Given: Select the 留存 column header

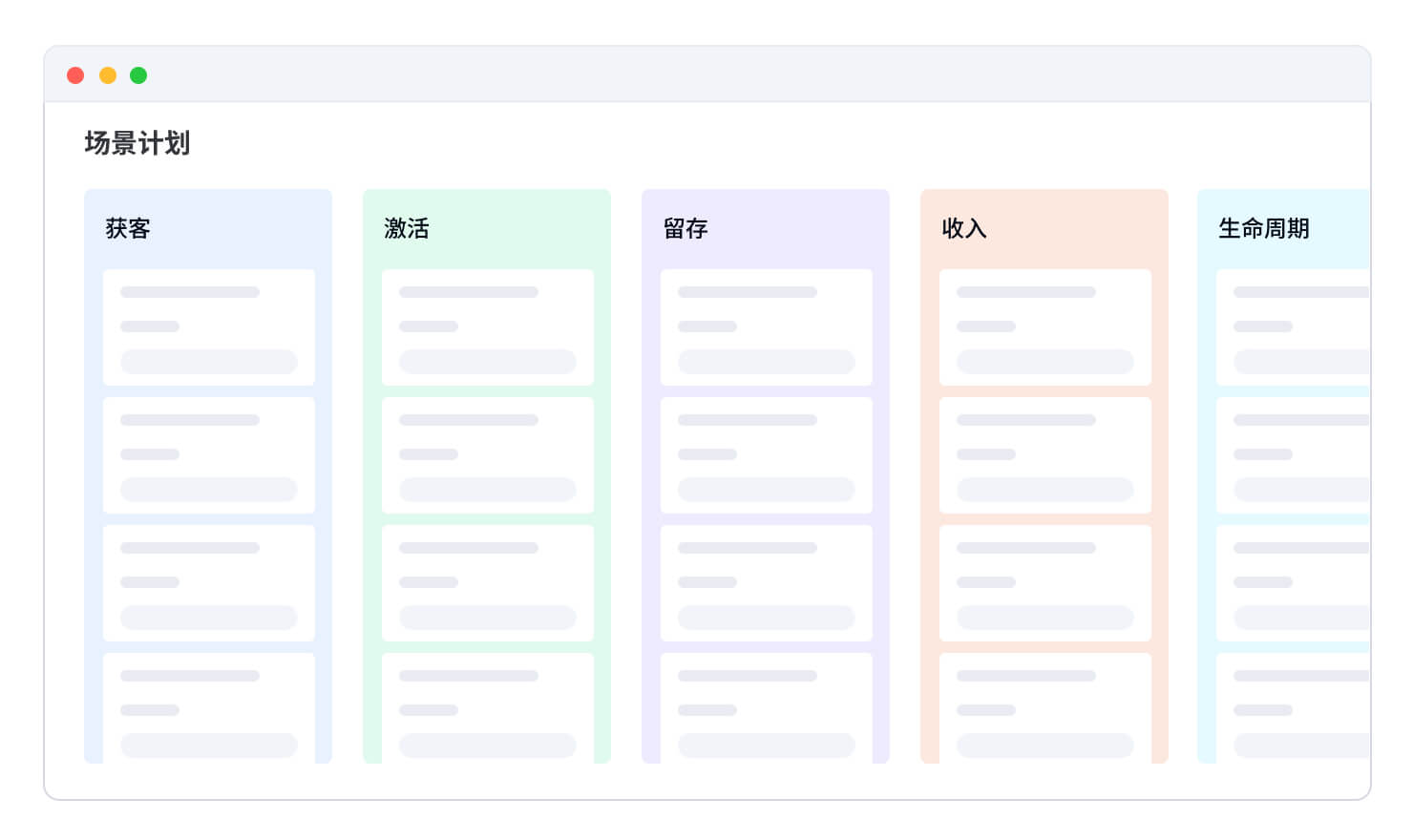Looking at the screenshot, I should pos(685,228).
